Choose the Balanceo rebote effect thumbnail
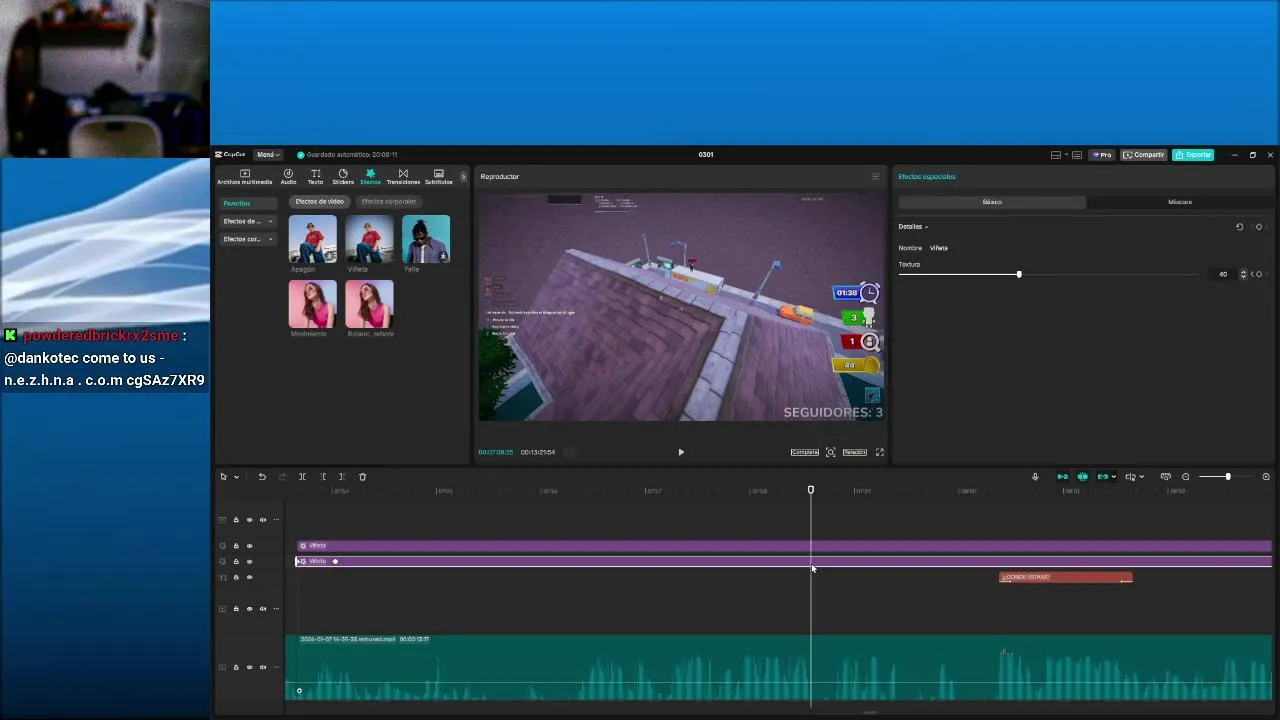1280x720 pixels. tap(369, 304)
